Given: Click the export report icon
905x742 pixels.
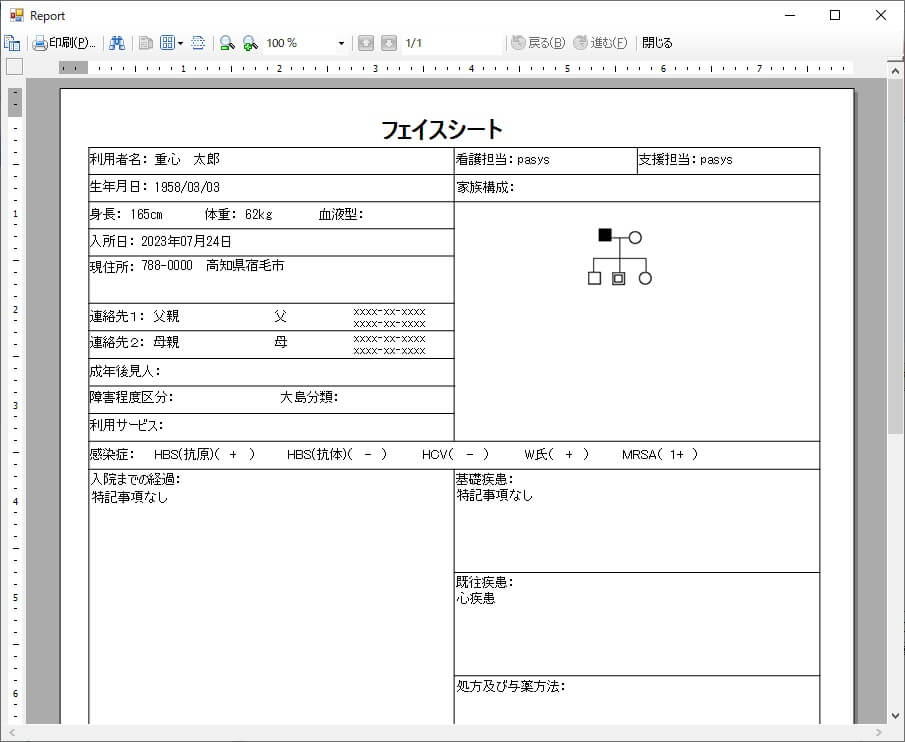Looking at the screenshot, I should [x=12, y=43].
